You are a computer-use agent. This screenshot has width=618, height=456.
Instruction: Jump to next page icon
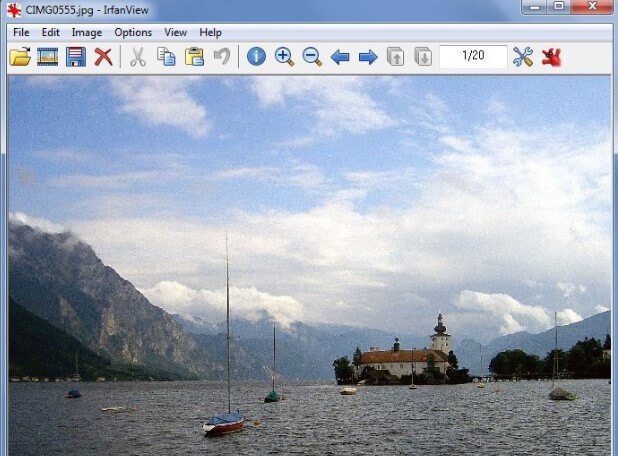423,57
